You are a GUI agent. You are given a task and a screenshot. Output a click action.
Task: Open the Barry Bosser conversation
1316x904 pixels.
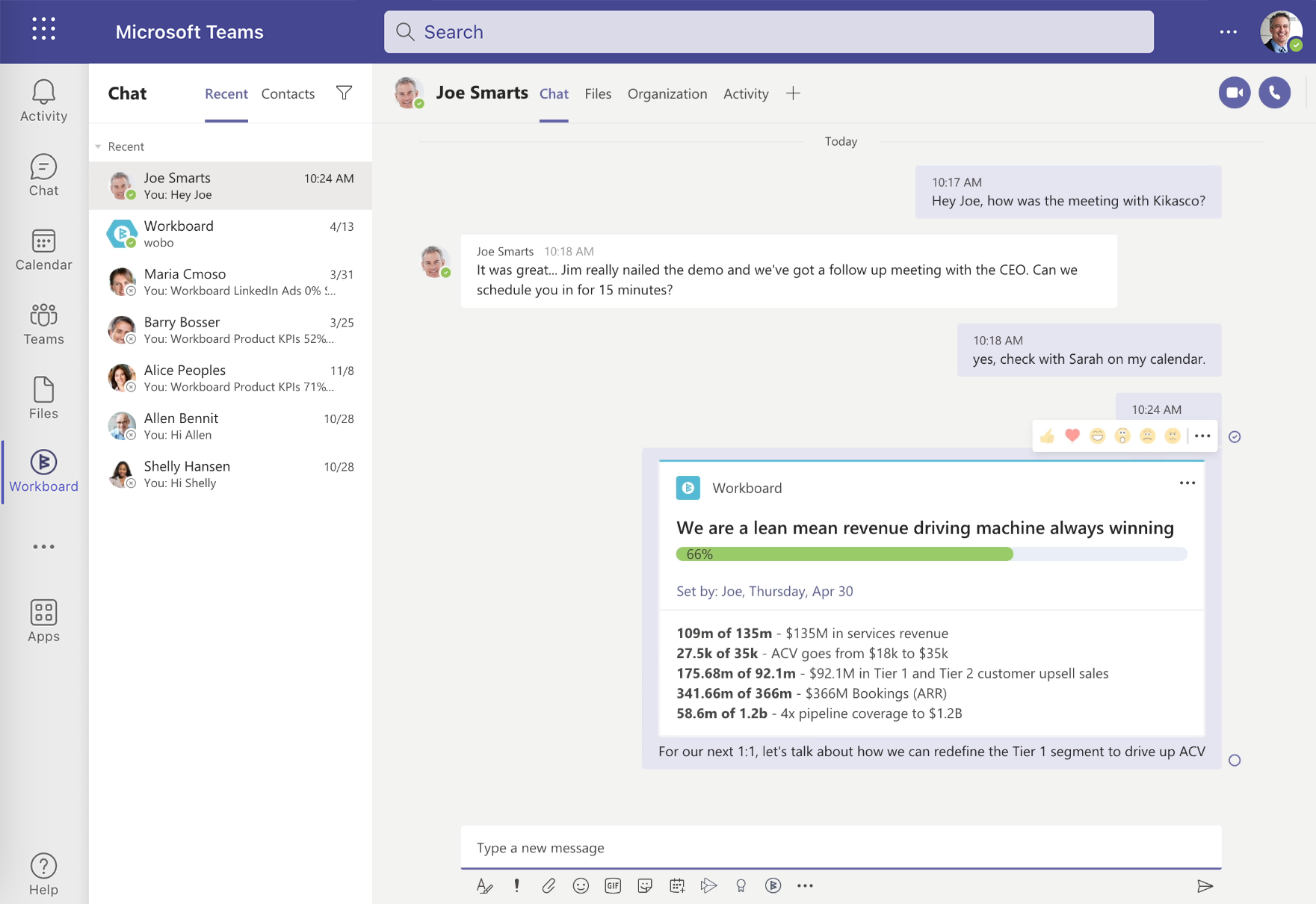coord(230,330)
